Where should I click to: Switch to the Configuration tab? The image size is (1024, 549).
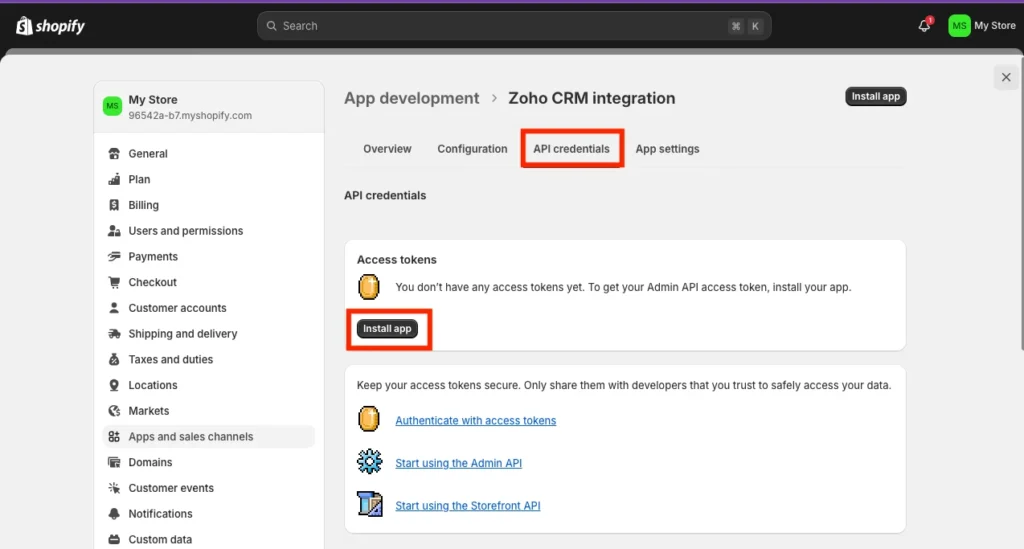[x=472, y=149]
